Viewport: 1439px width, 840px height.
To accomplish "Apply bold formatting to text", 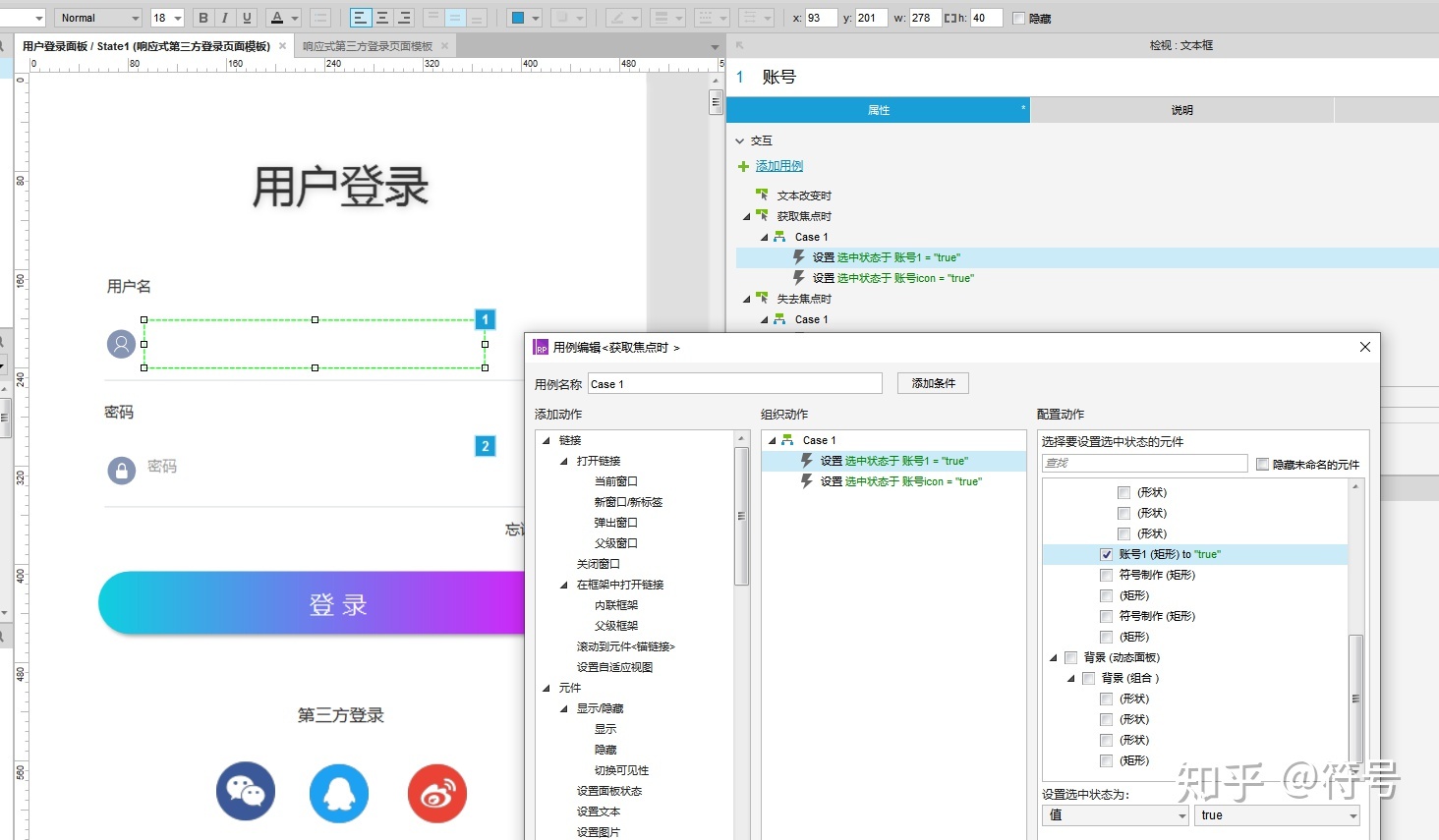I will (x=202, y=18).
